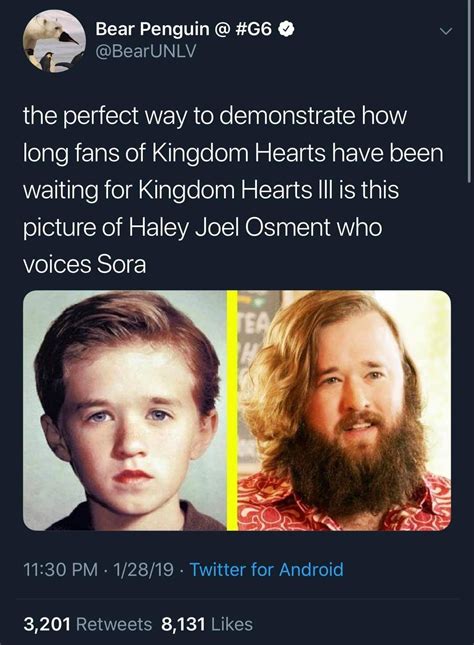This screenshot has width=474, height=645.
Task: Click the word Likes beside 8,131
Action: 232,624
